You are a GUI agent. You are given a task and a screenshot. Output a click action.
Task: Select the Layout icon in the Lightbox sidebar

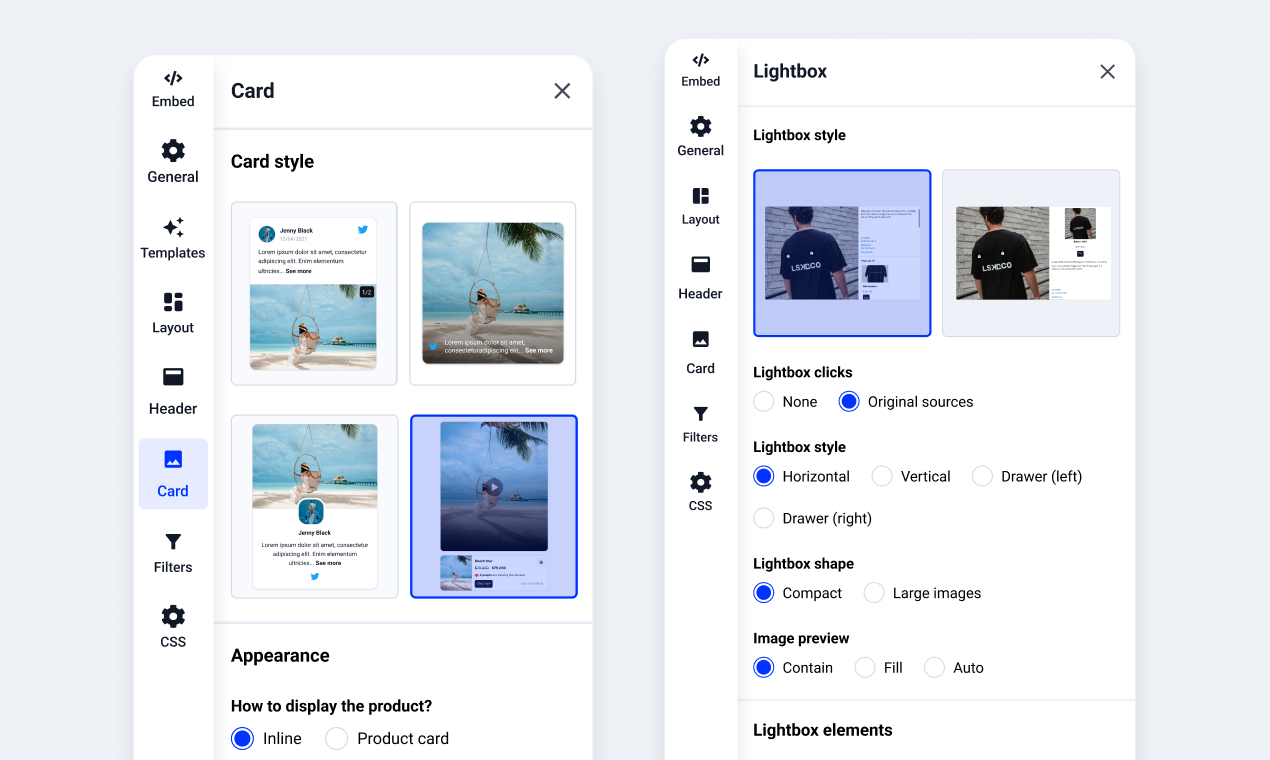click(700, 204)
